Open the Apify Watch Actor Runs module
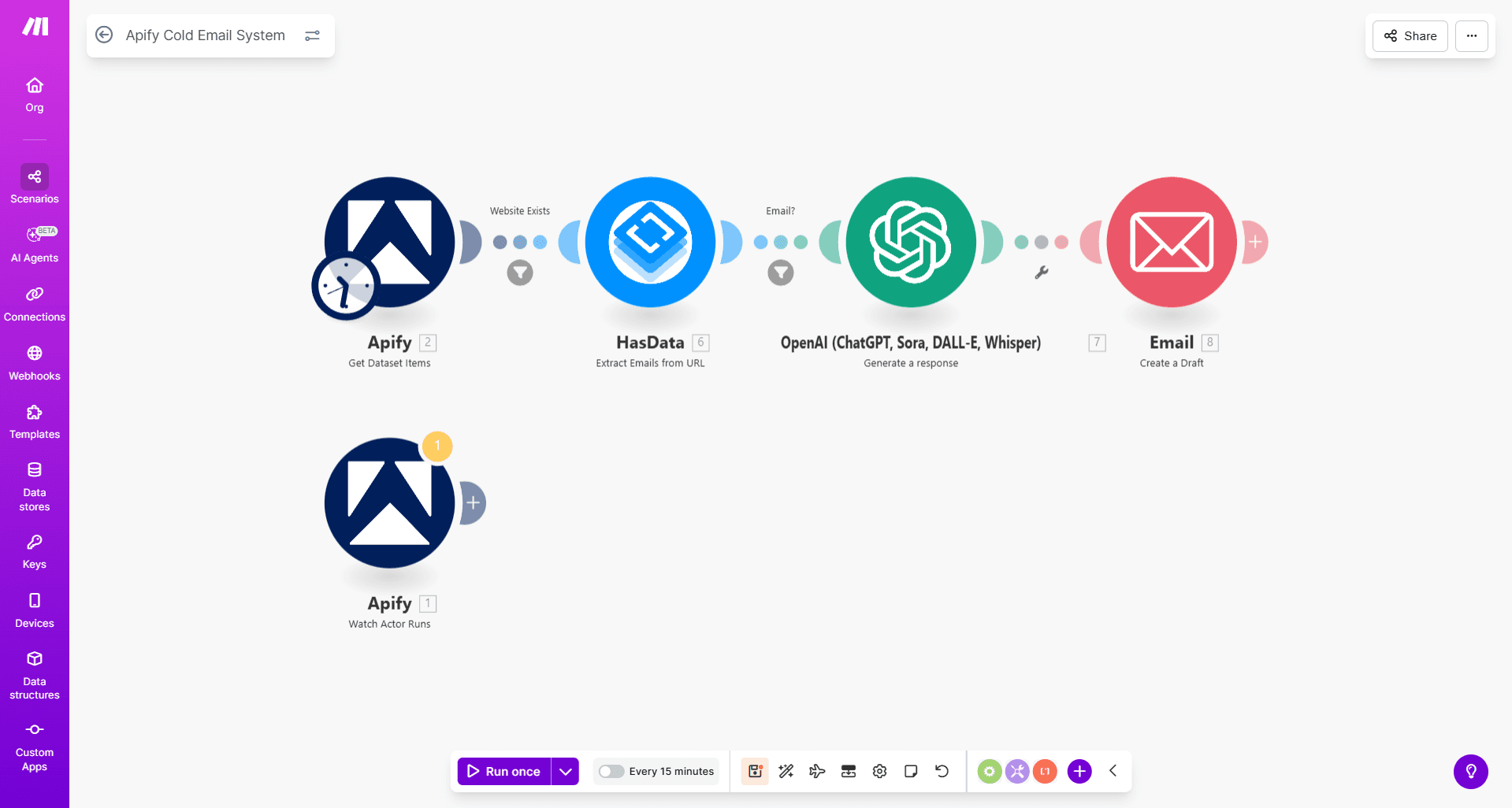This screenshot has height=808, width=1512. [x=390, y=502]
